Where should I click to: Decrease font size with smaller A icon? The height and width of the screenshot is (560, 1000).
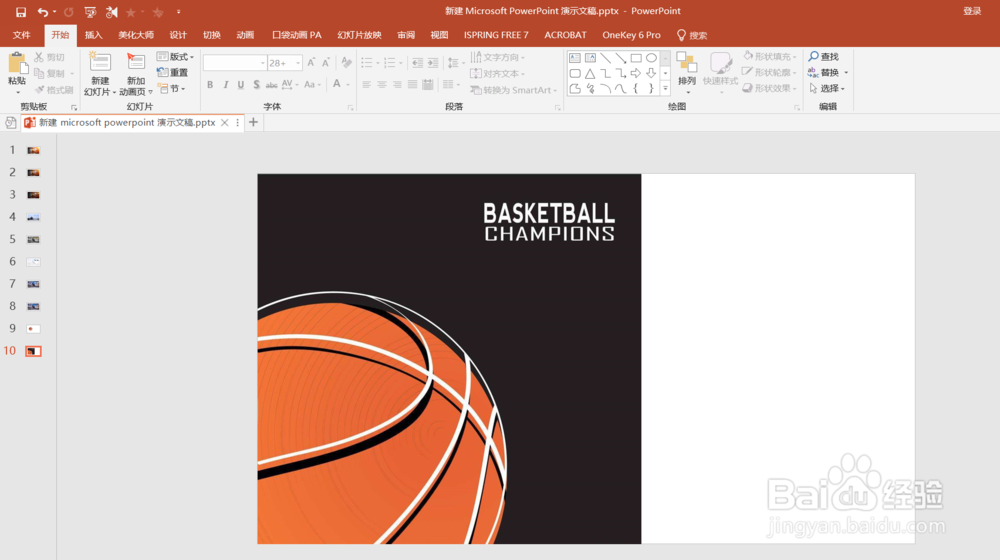(x=326, y=63)
